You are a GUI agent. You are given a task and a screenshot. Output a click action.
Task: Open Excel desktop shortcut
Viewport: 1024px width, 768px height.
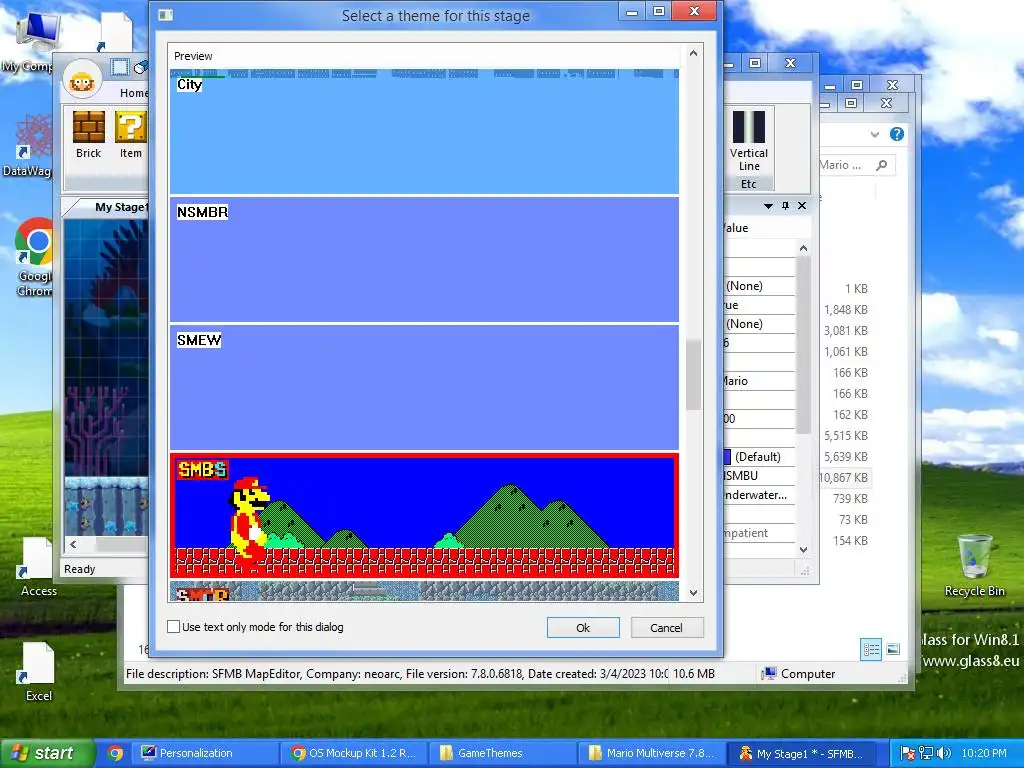click(x=38, y=671)
